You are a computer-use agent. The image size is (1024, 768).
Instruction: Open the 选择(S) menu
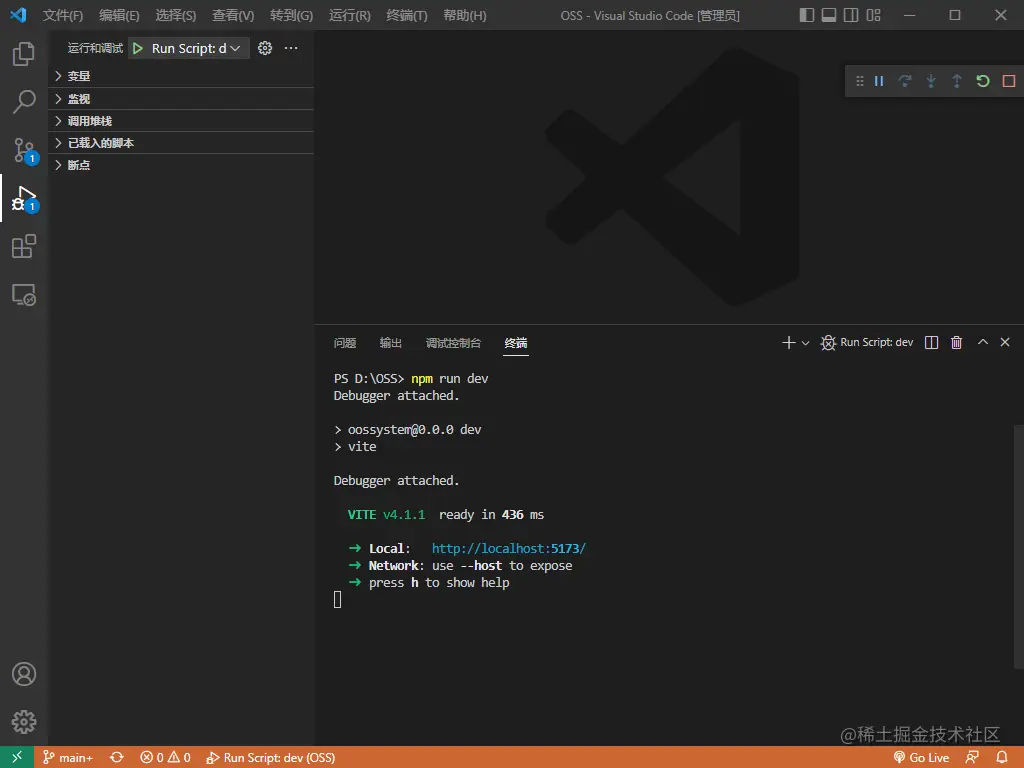tap(176, 15)
